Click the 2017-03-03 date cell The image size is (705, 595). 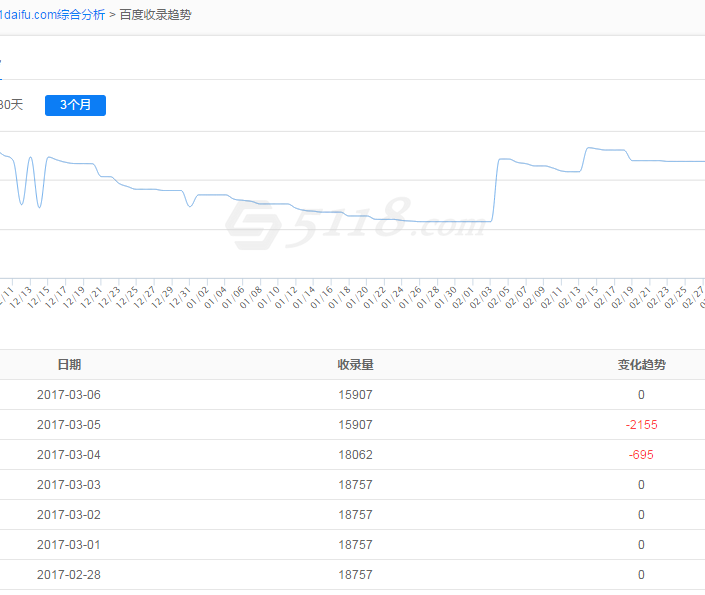click(69, 485)
